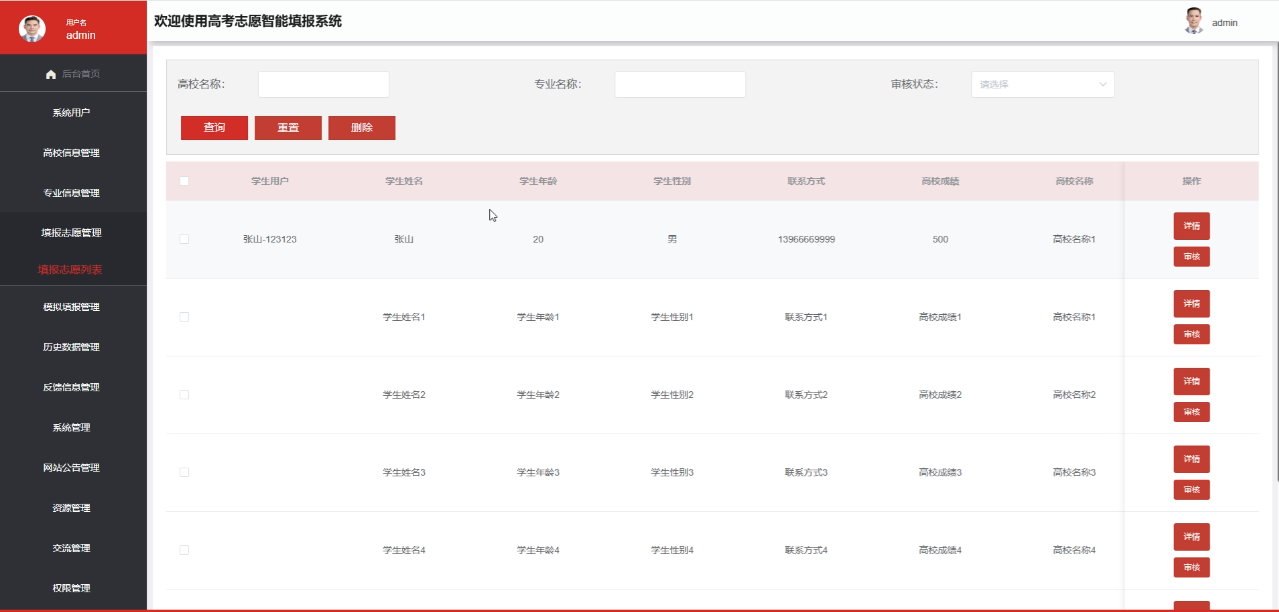Click the 重置 button
Image resolution: width=1279 pixels, height=612 pixels.
point(288,128)
